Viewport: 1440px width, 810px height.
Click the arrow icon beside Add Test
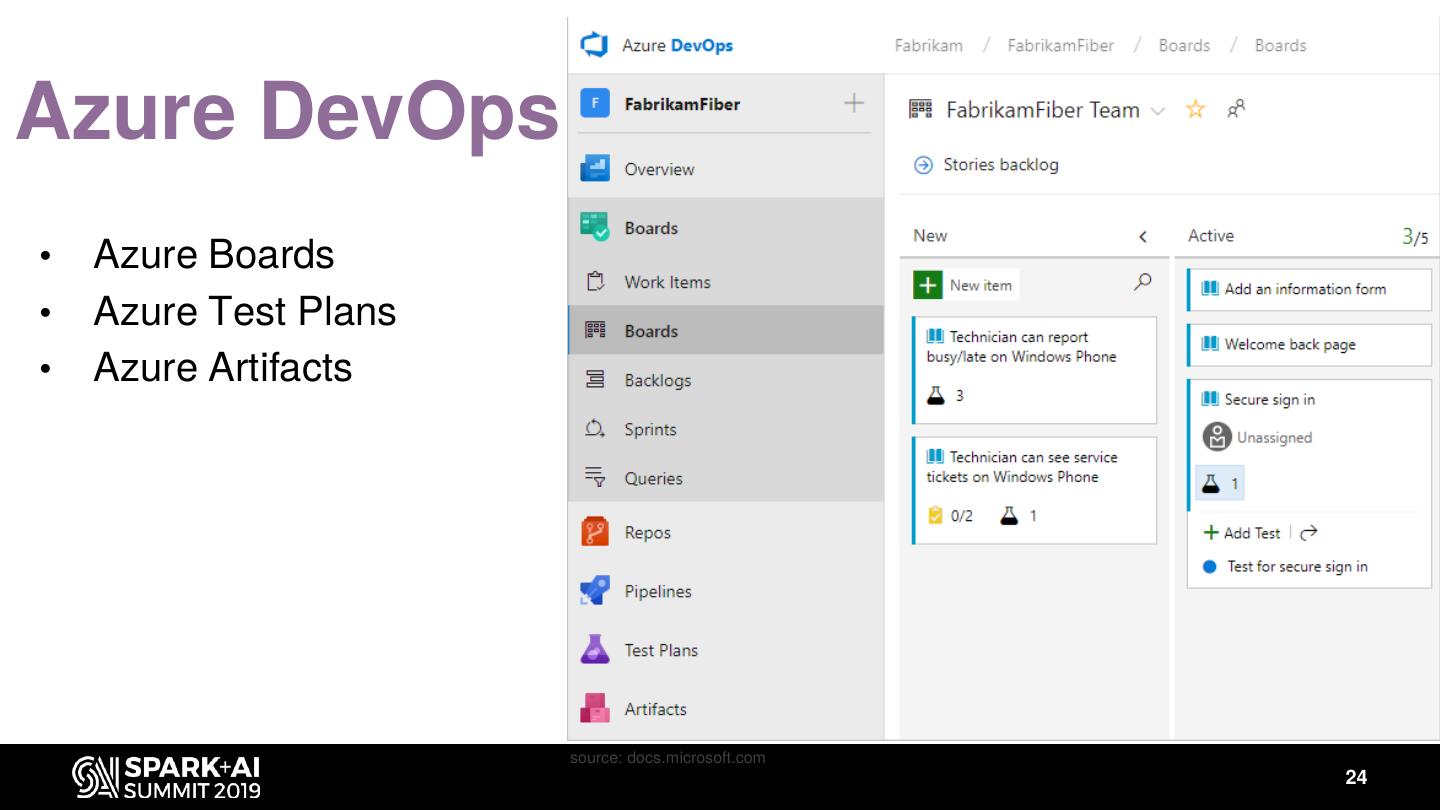pyautogui.click(x=1309, y=533)
